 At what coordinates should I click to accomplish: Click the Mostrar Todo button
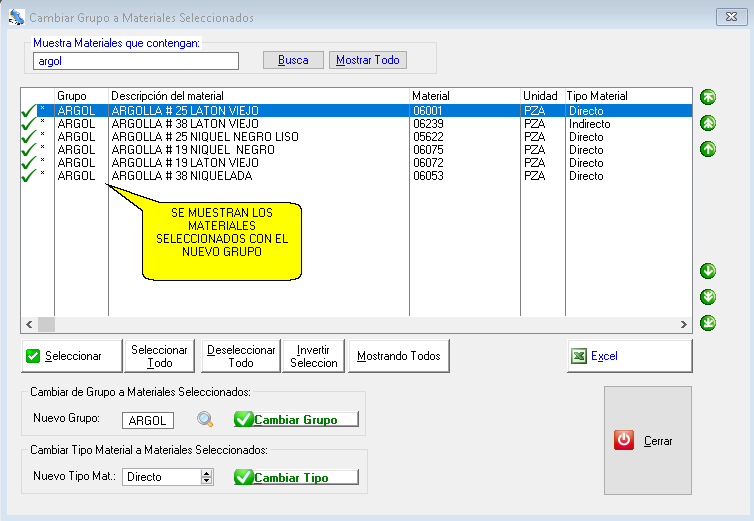tap(368, 60)
